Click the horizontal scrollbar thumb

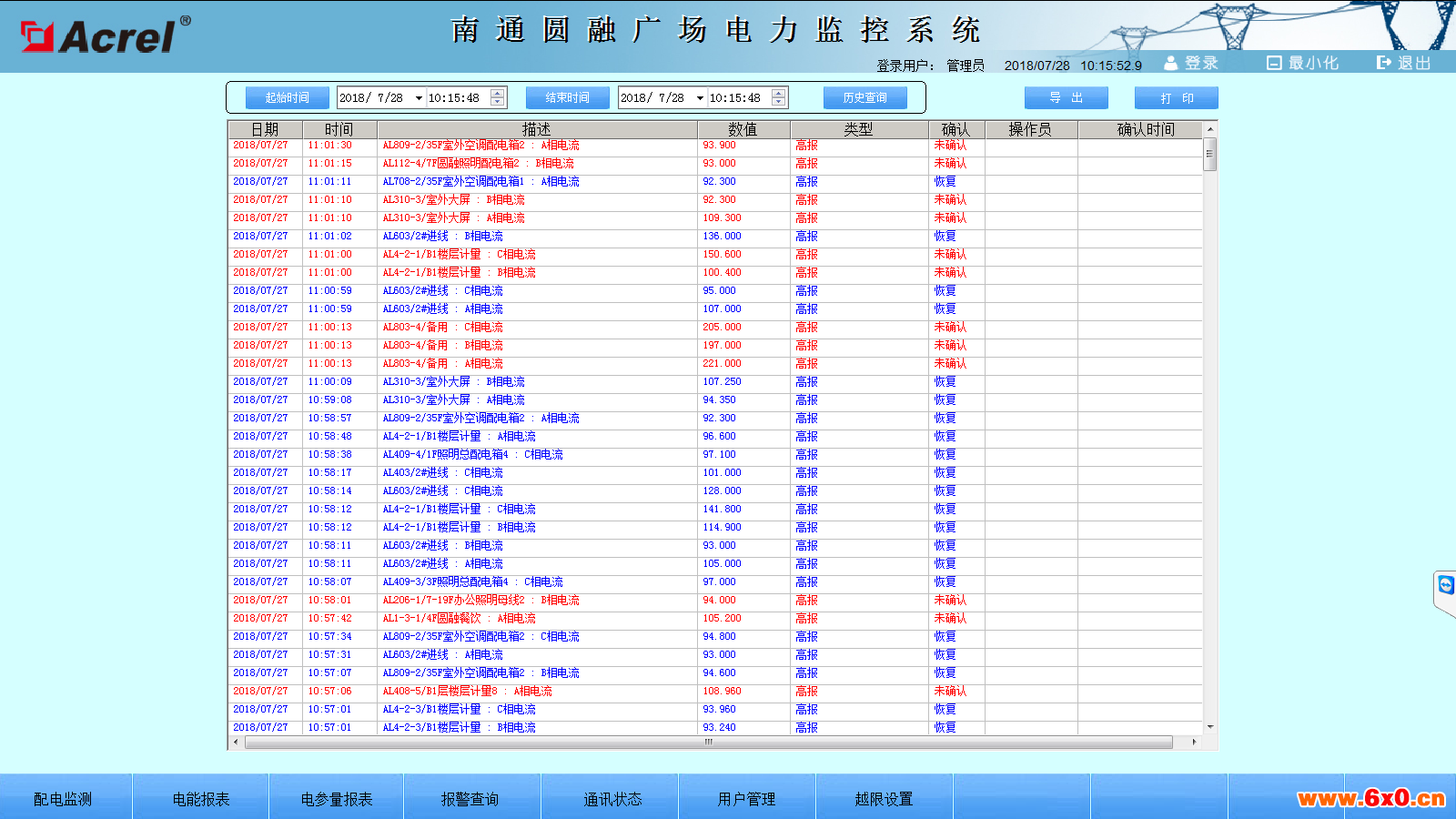[708, 742]
